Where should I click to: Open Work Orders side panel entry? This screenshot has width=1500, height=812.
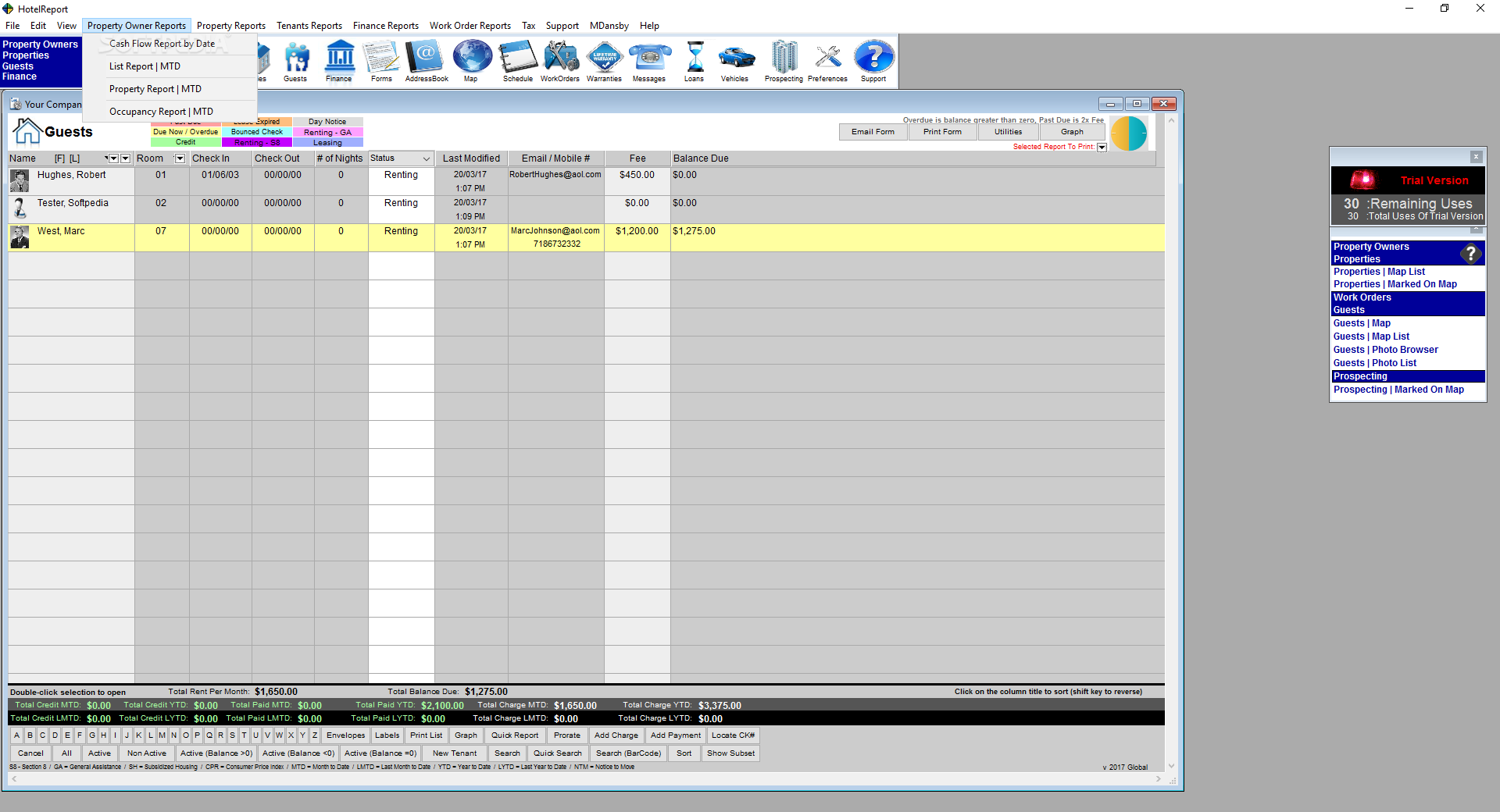1362,297
